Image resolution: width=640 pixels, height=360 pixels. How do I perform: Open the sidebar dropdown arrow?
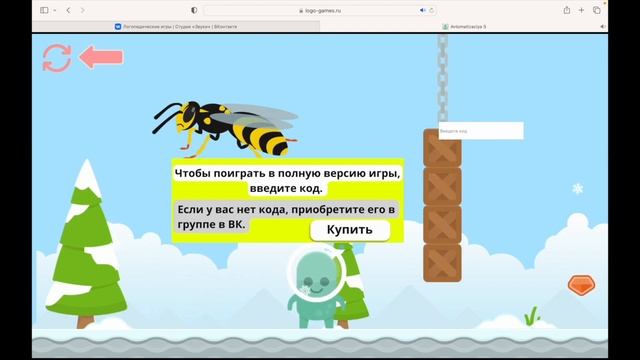[x=55, y=10]
